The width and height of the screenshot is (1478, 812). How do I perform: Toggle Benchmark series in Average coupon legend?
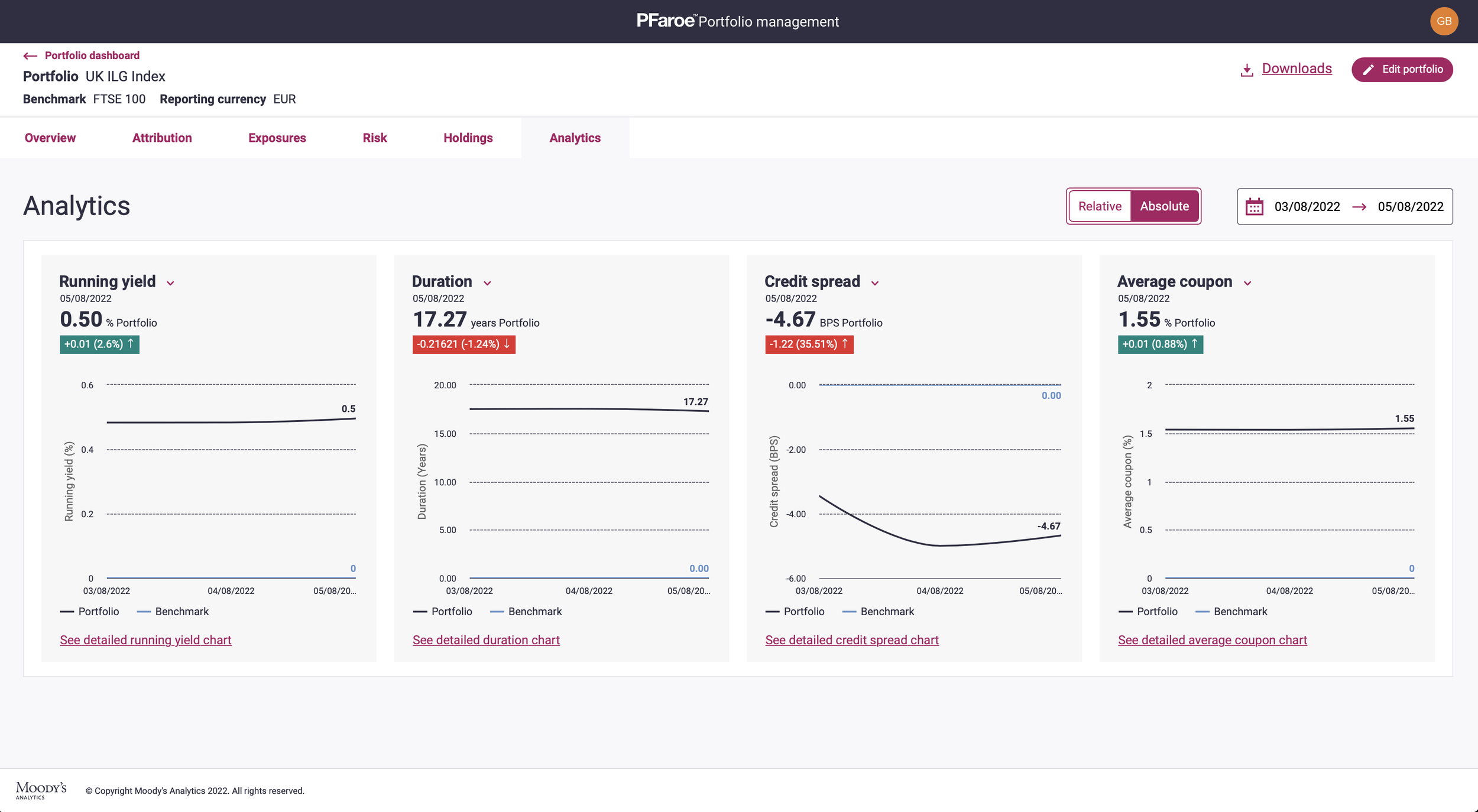[x=1231, y=612]
